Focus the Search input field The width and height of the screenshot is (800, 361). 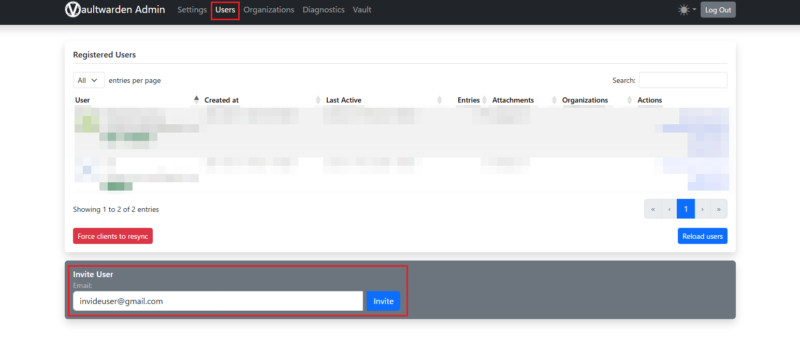683,80
